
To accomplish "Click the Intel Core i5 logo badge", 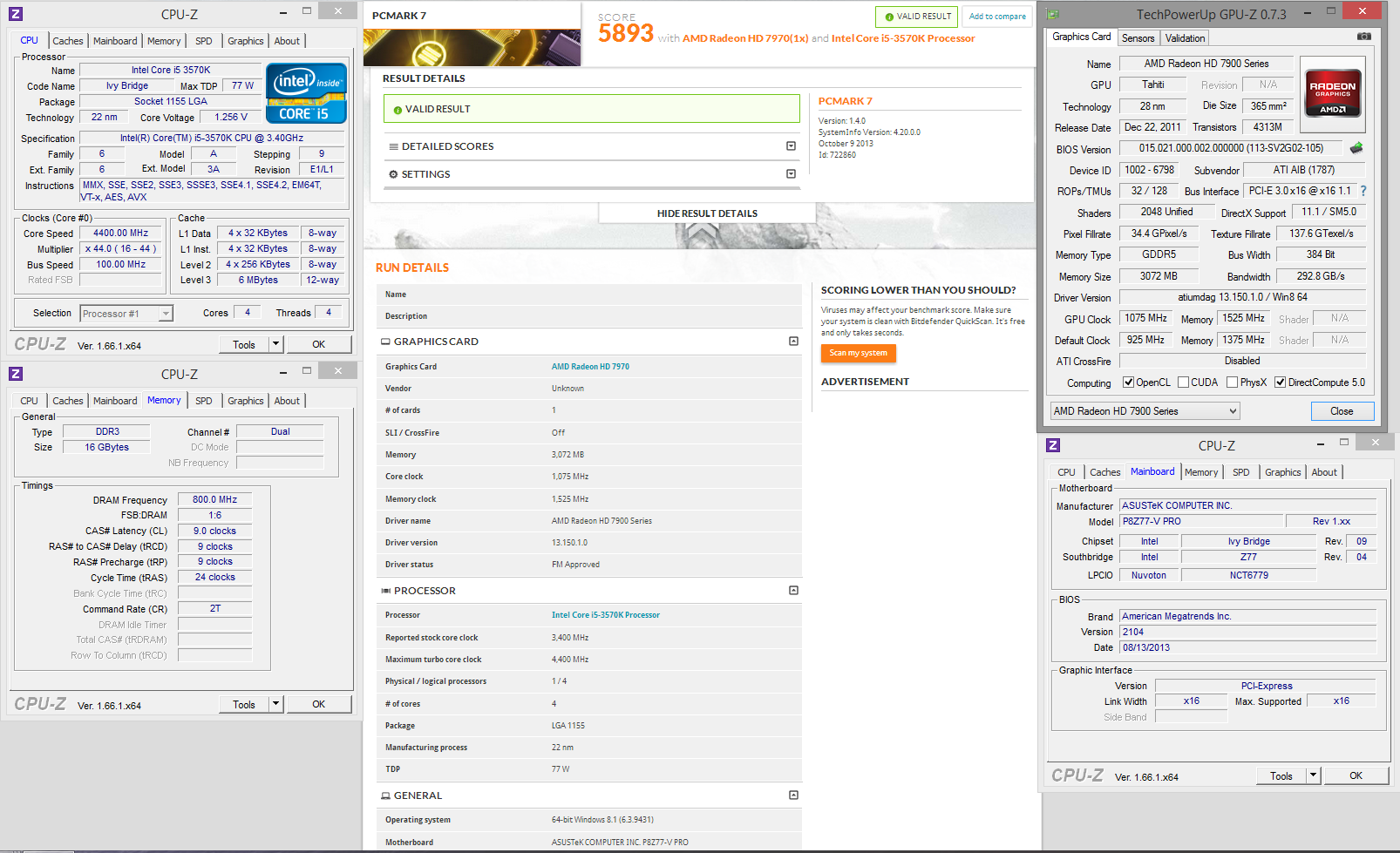I will (x=306, y=93).
